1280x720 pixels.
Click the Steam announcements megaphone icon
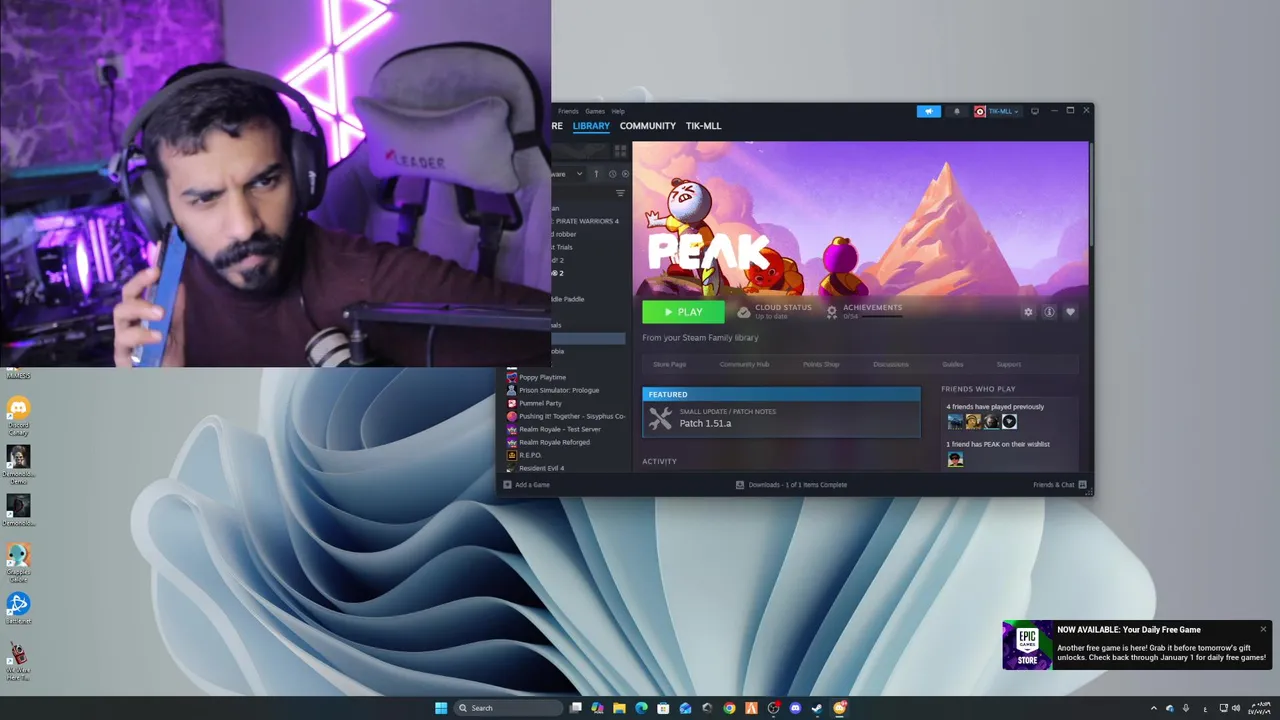click(x=929, y=111)
